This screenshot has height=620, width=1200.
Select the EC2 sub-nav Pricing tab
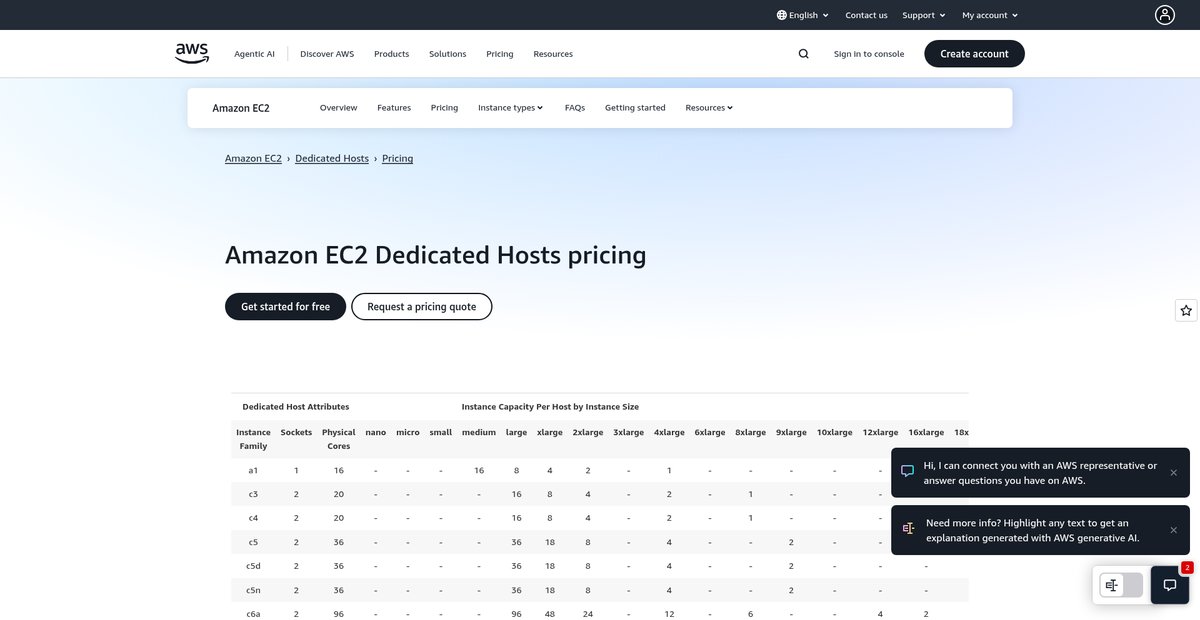click(x=444, y=108)
